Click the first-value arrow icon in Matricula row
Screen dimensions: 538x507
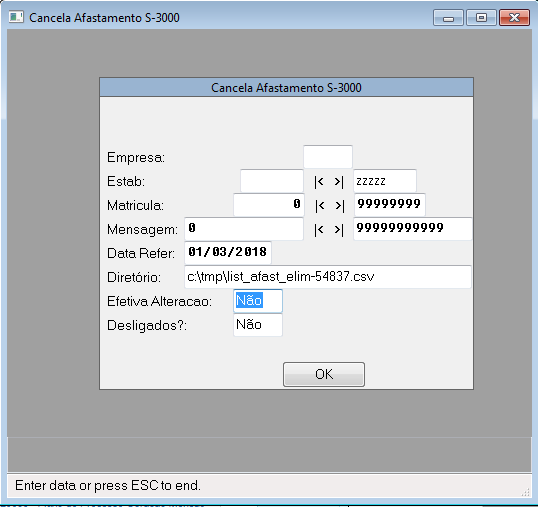(319, 205)
